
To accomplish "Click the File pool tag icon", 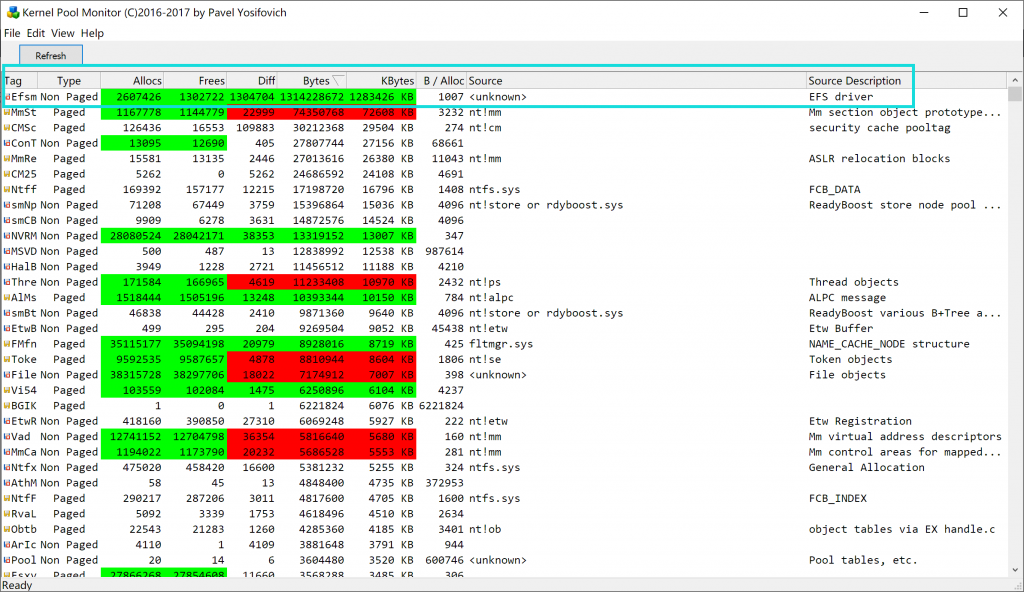I will coord(7,375).
